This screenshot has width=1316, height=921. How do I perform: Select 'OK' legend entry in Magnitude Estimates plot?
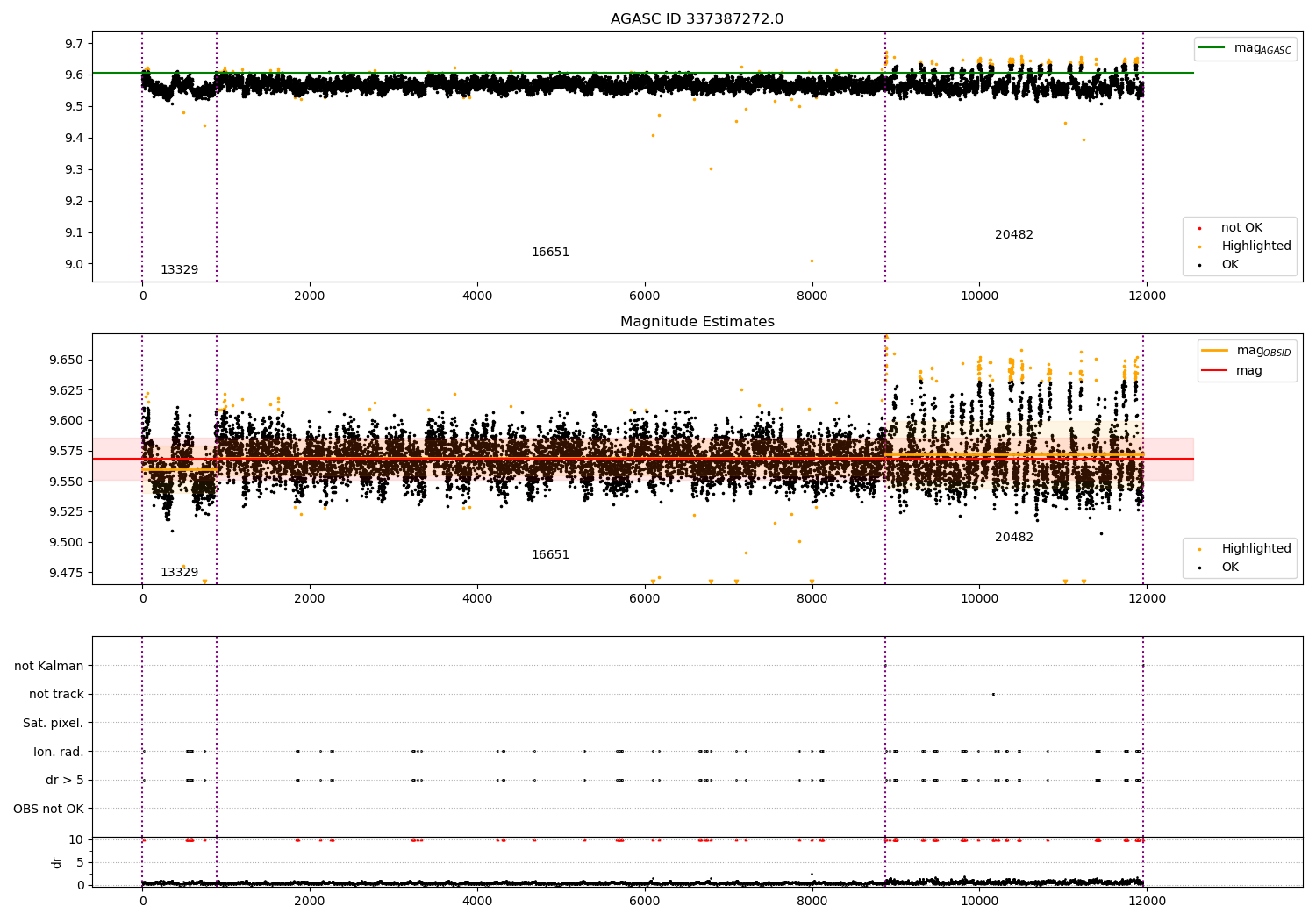(1230, 568)
